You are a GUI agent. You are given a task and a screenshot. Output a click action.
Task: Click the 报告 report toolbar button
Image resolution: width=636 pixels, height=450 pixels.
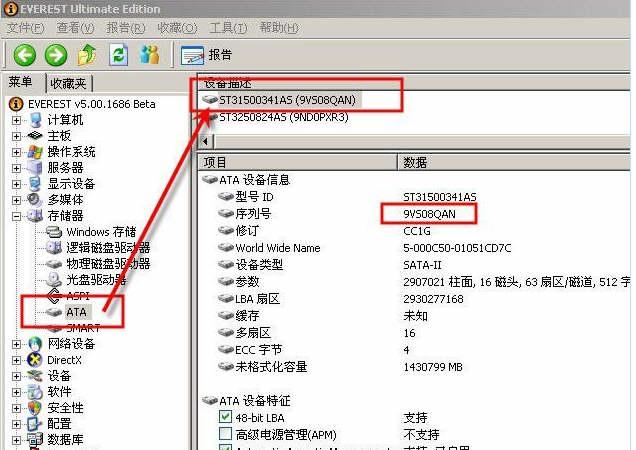tap(206, 55)
